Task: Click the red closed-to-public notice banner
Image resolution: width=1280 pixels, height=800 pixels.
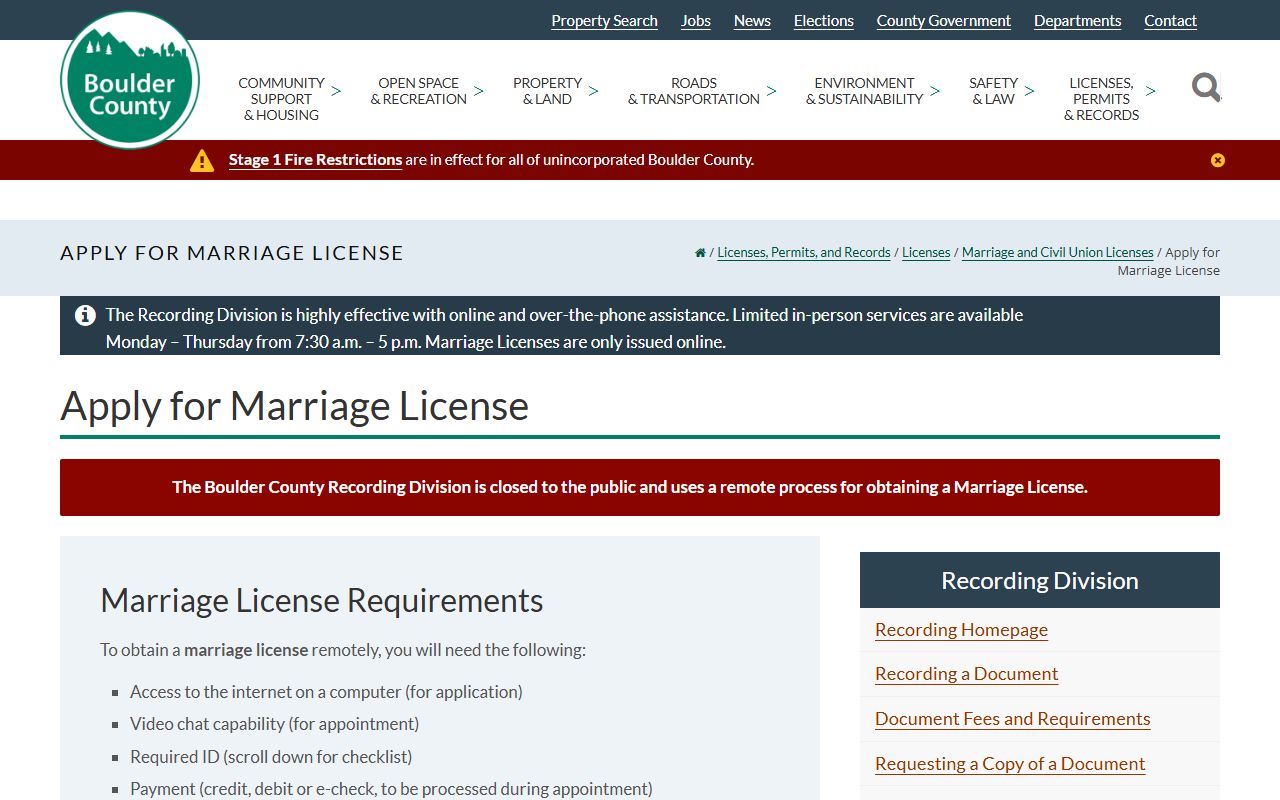Action: pos(640,488)
